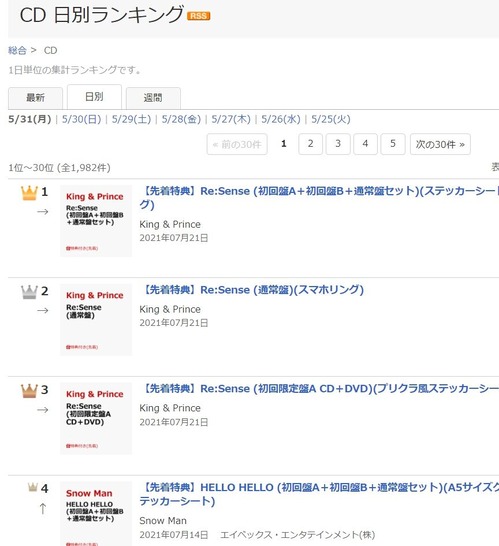
Task: Select the 日別 tab
Action: pos(94,97)
